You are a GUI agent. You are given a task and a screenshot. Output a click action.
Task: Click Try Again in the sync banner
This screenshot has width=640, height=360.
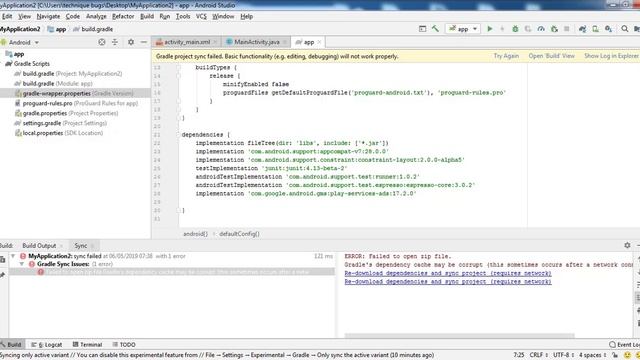tap(506, 56)
